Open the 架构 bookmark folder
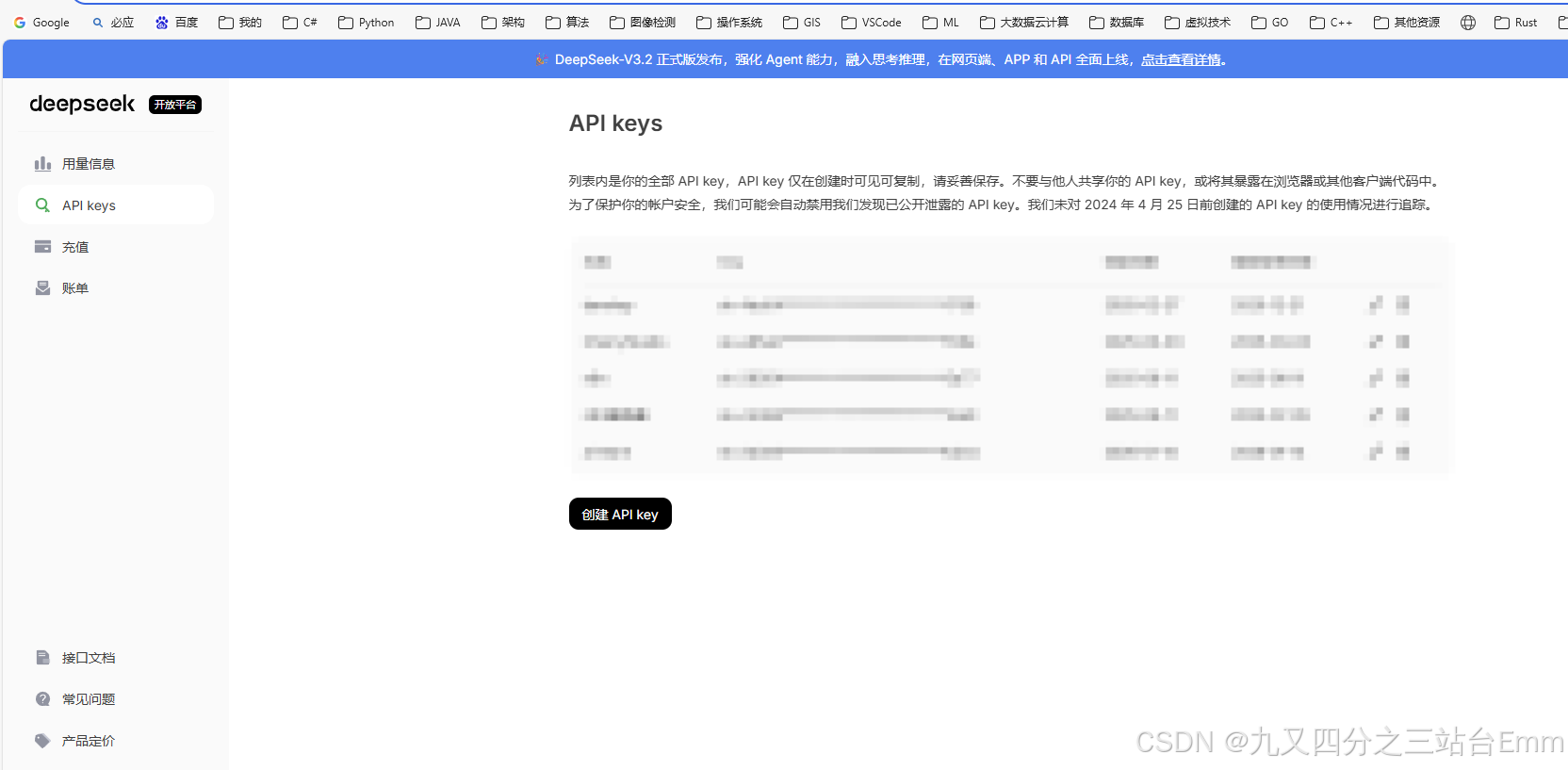 tap(503, 23)
